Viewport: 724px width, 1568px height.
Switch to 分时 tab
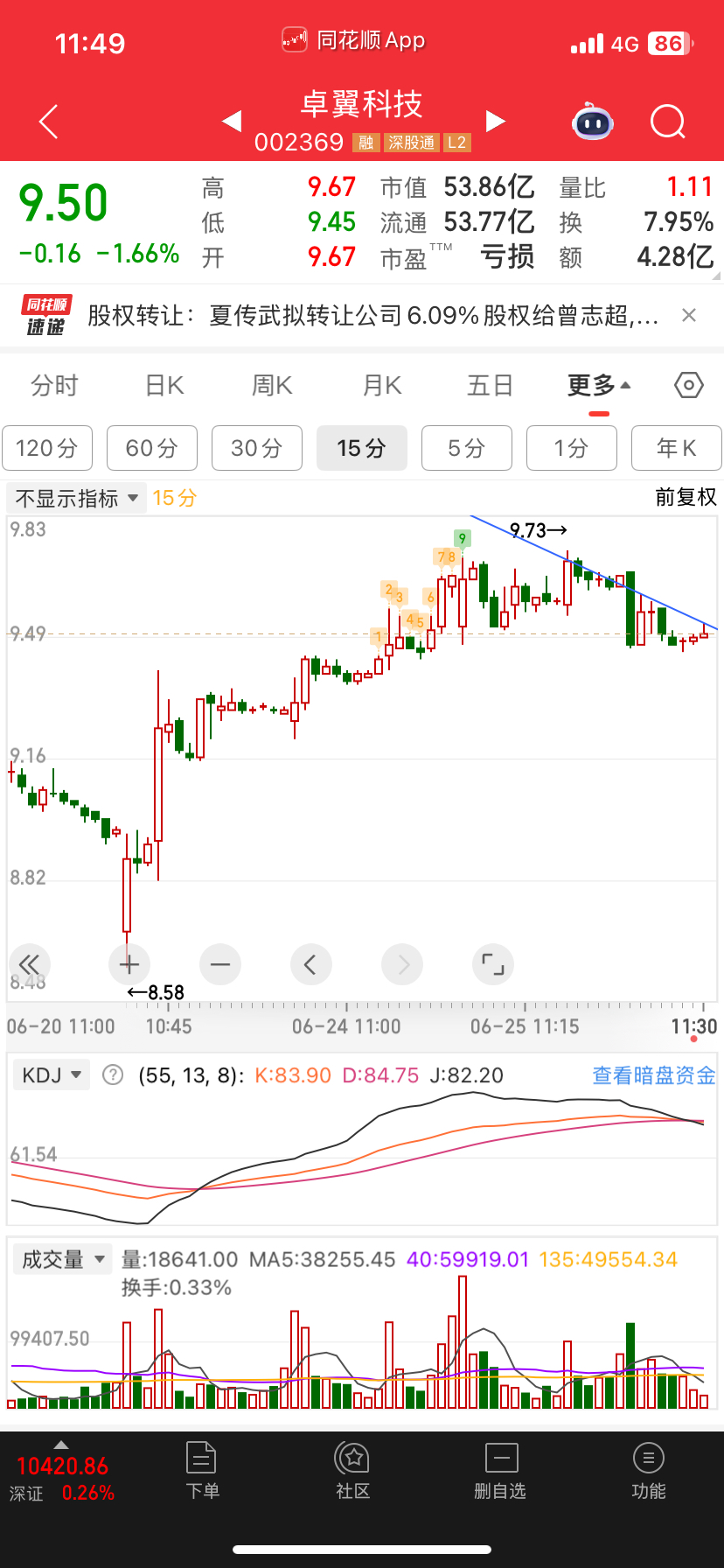54,385
